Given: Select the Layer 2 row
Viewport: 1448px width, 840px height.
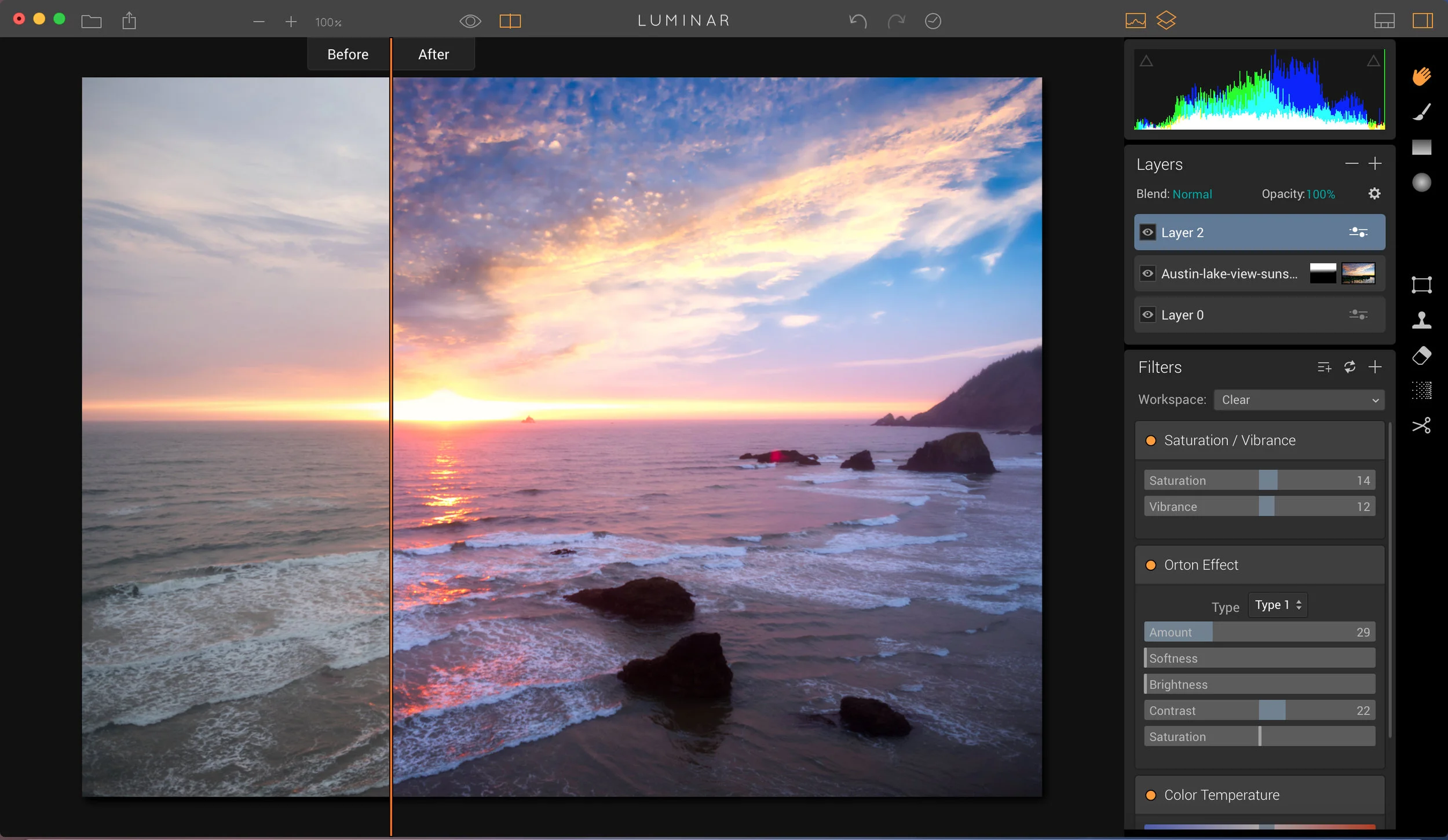Looking at the screenshot, I should [1259, 232].
